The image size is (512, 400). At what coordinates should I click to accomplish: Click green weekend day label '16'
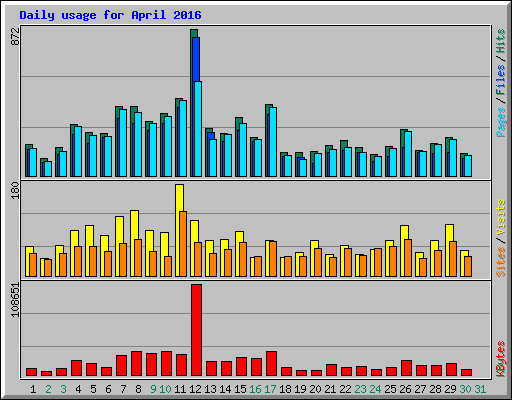(255, 389)
